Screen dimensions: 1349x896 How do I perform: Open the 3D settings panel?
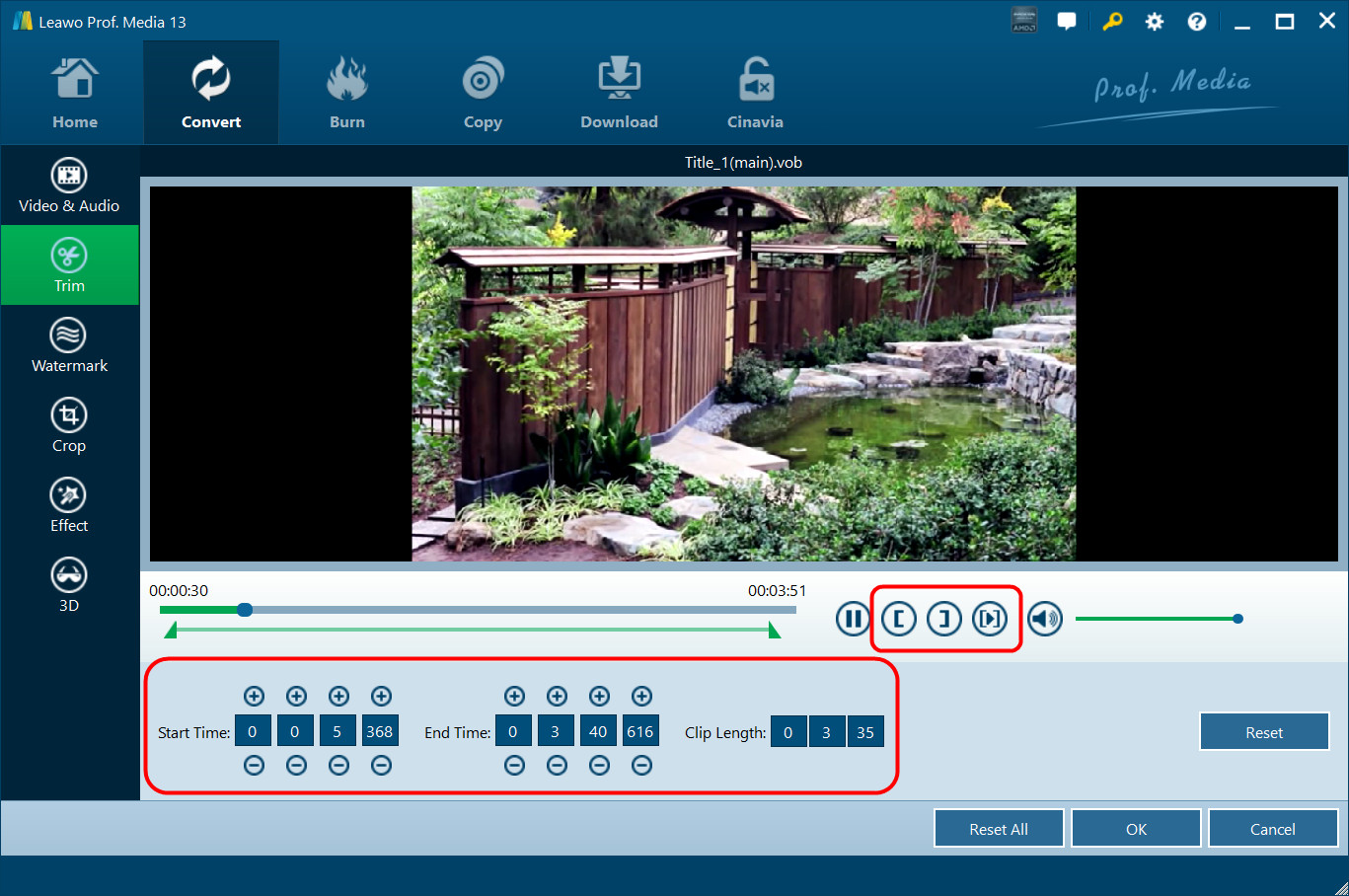tap(69, 585)
